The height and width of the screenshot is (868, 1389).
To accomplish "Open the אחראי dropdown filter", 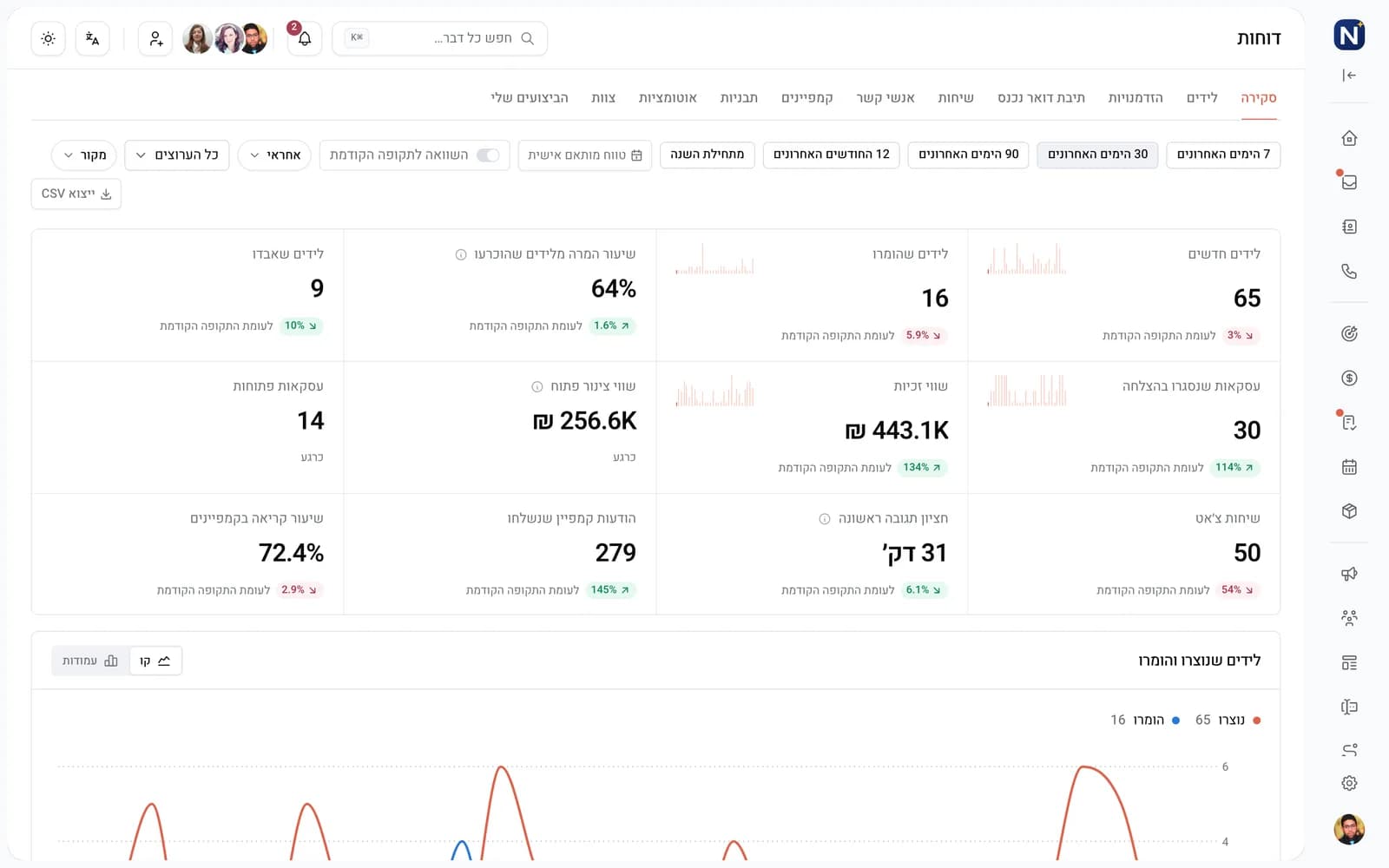I will click(x=274, y=155).
